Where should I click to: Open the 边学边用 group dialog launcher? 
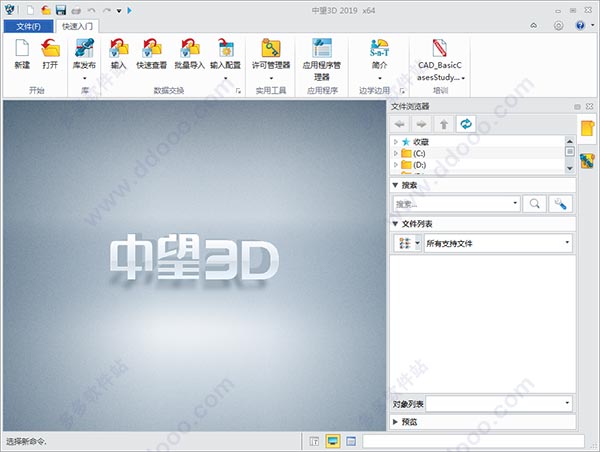(x=402, y=91)
